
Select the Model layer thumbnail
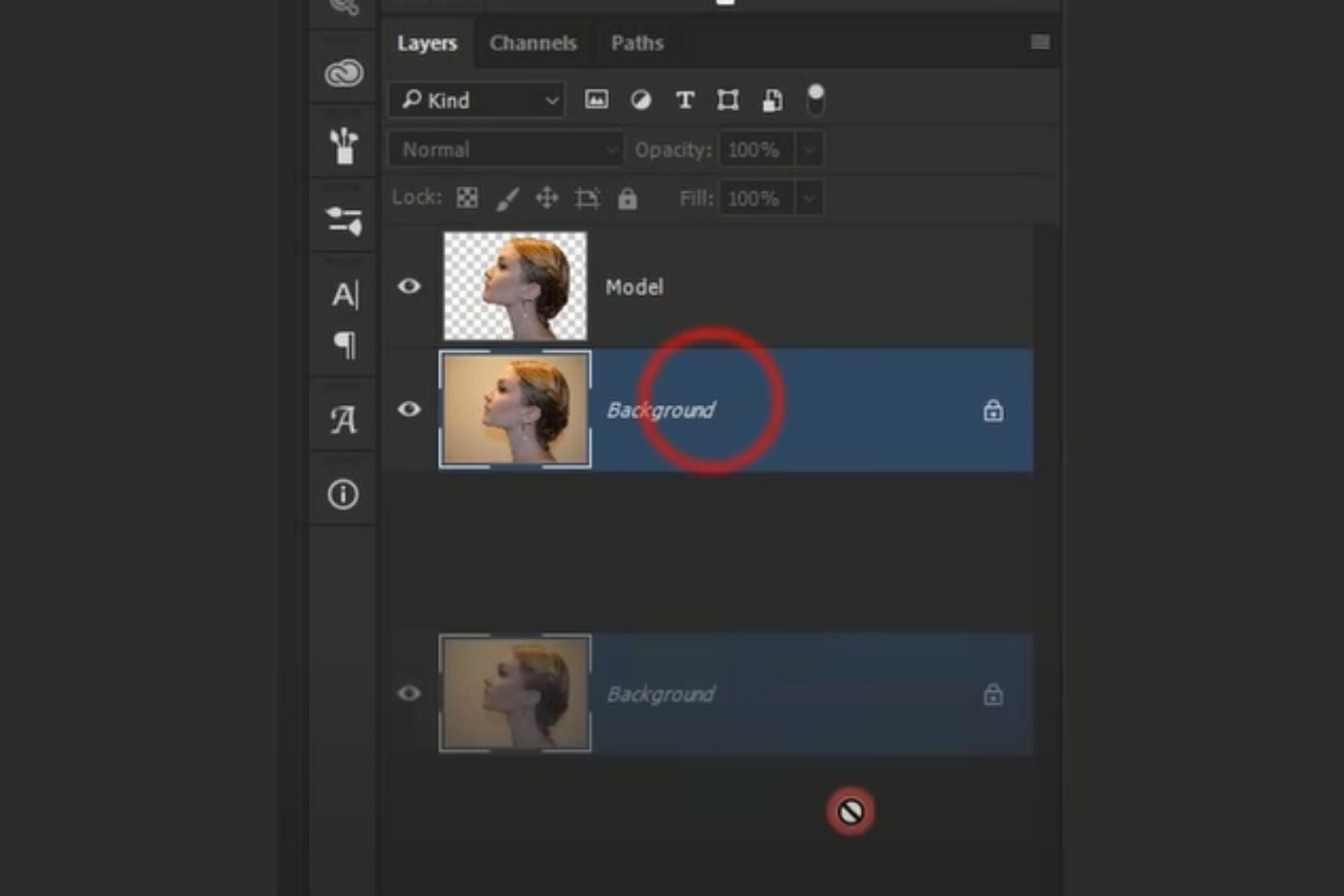coord(515,286)
